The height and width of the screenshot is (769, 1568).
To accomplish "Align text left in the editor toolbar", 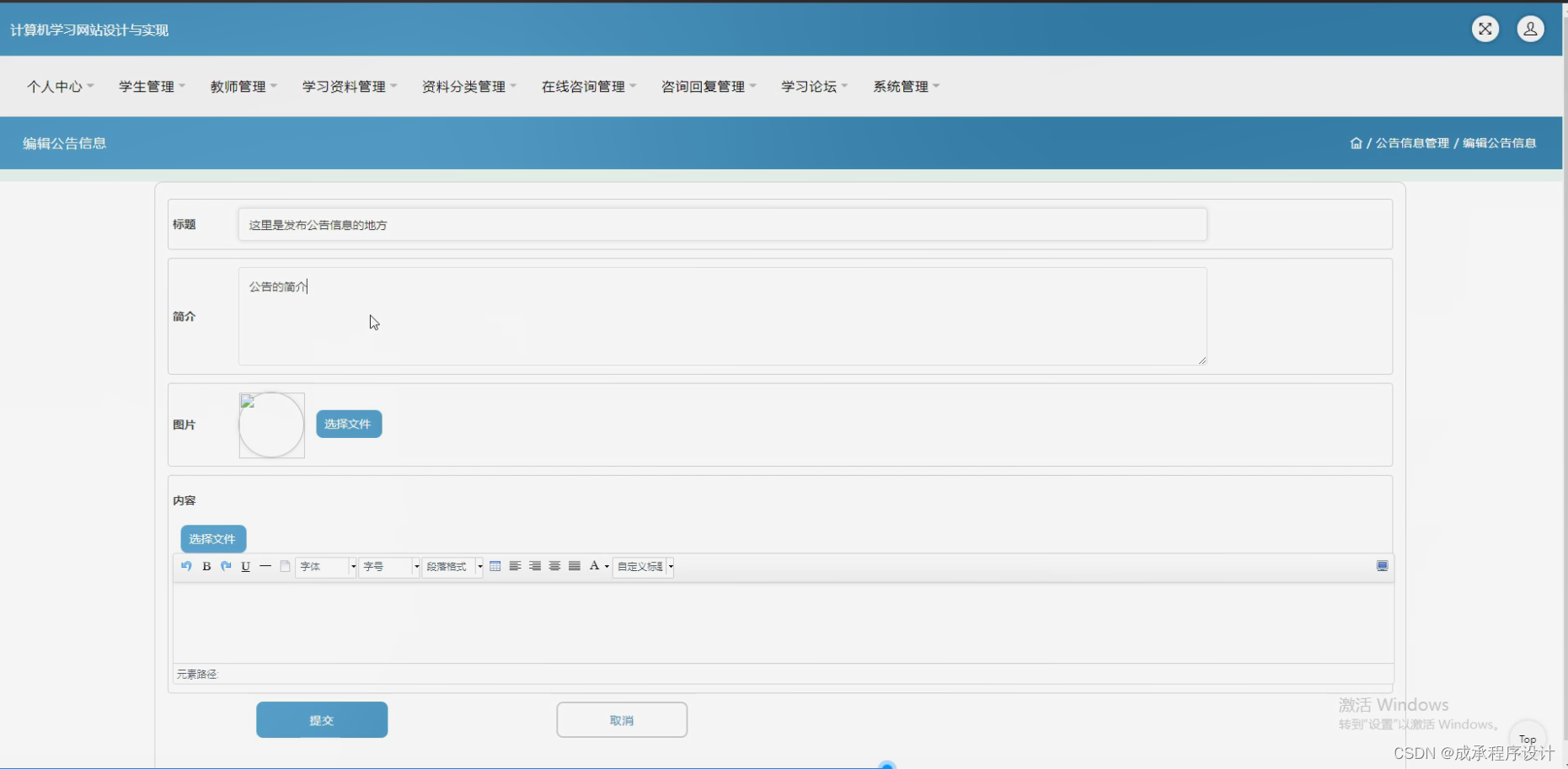I will 515,566.
